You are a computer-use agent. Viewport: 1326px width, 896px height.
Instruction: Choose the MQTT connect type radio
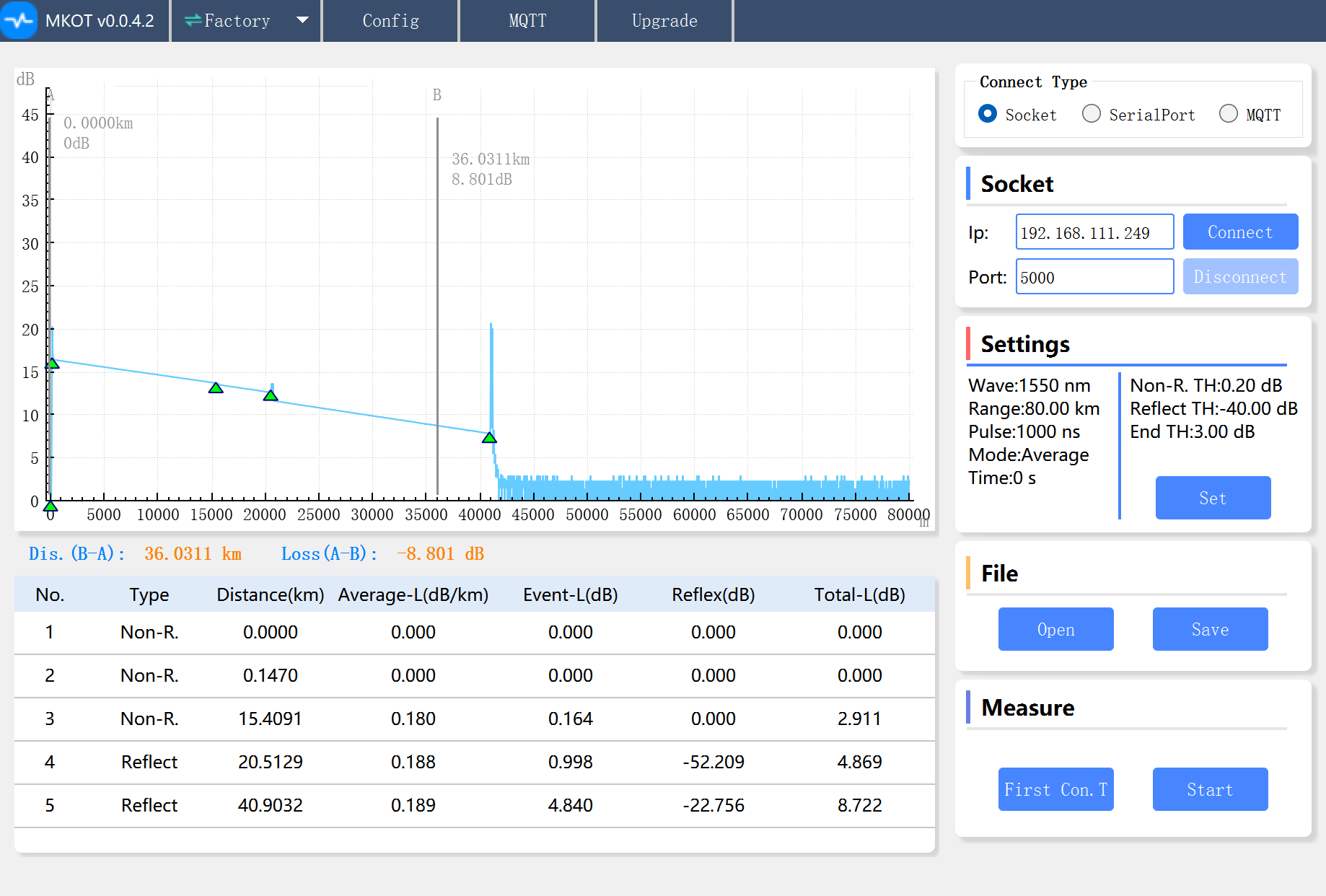click(x=1229, y=114)
